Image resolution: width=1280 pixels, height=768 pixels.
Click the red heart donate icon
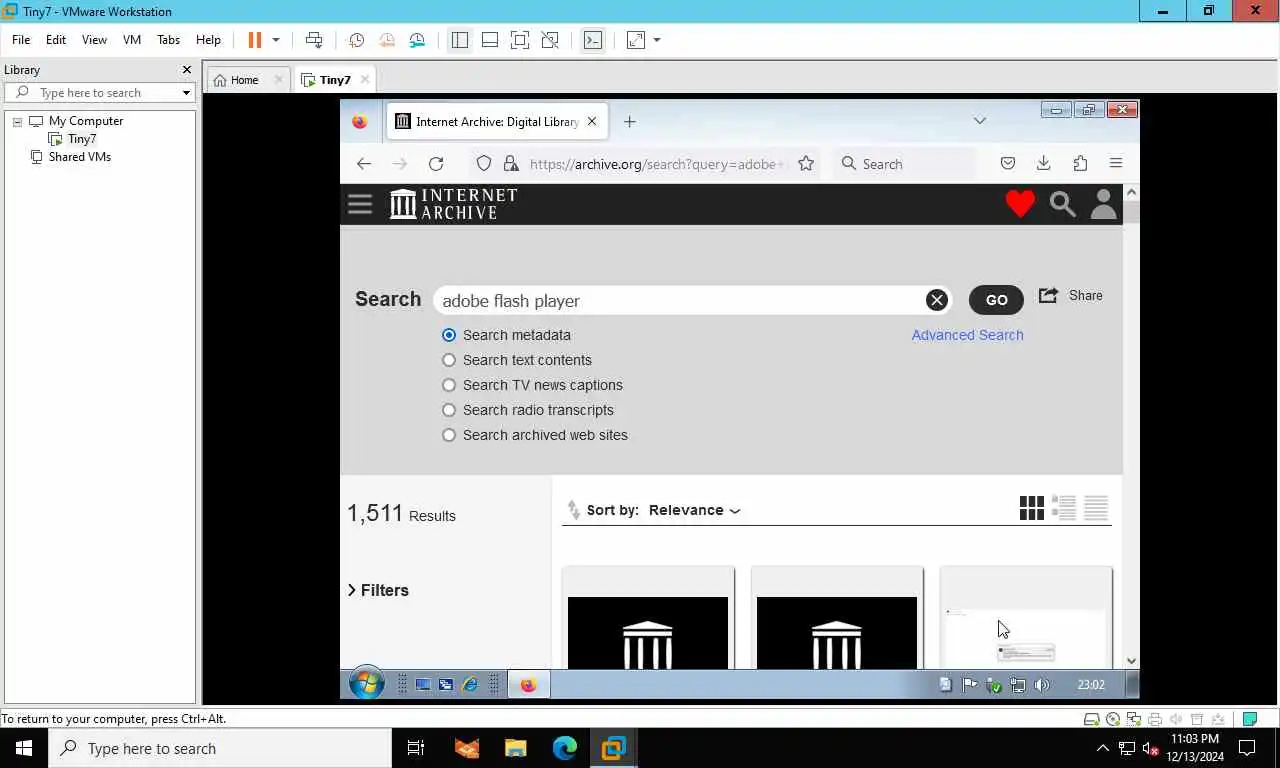click(x=1020, y=204)
